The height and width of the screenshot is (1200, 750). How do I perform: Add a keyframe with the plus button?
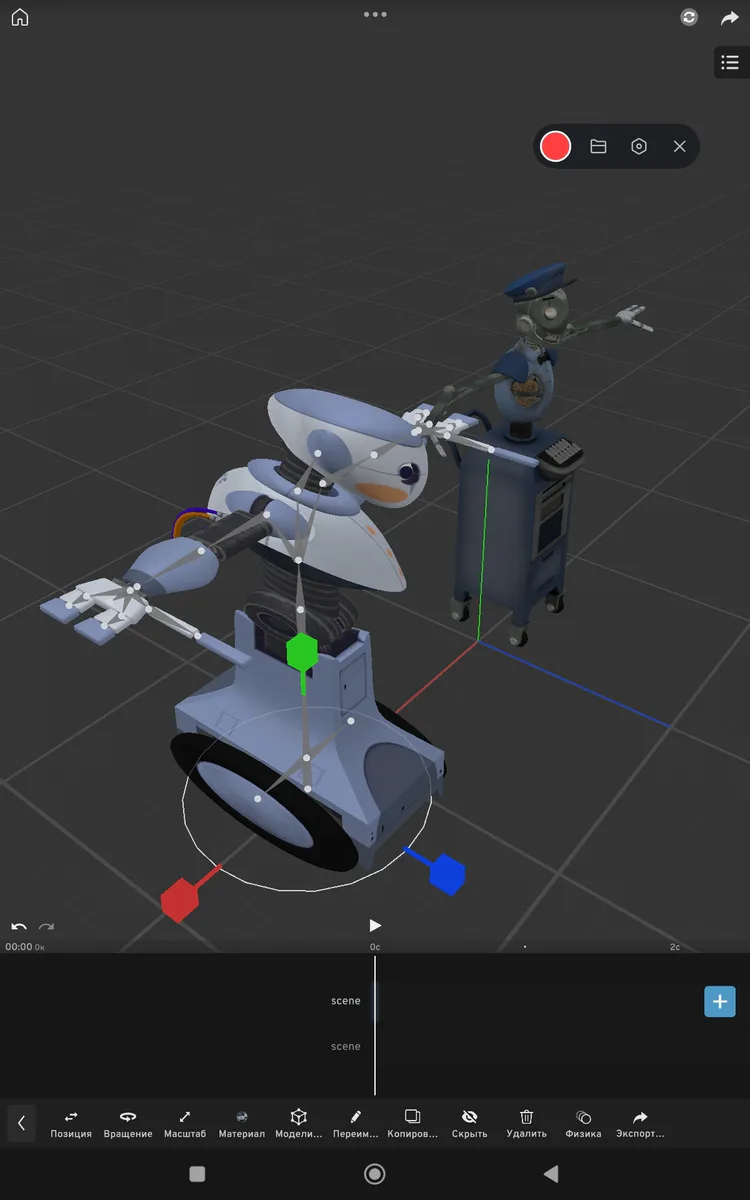(x=720, y=1001)
